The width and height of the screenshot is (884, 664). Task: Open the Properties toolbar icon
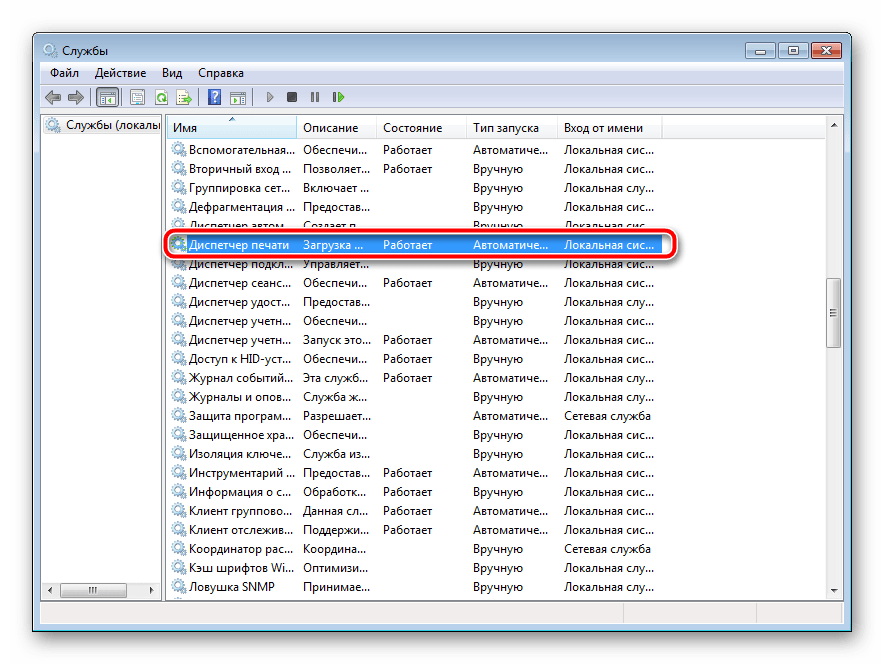[x=137, y=97]
